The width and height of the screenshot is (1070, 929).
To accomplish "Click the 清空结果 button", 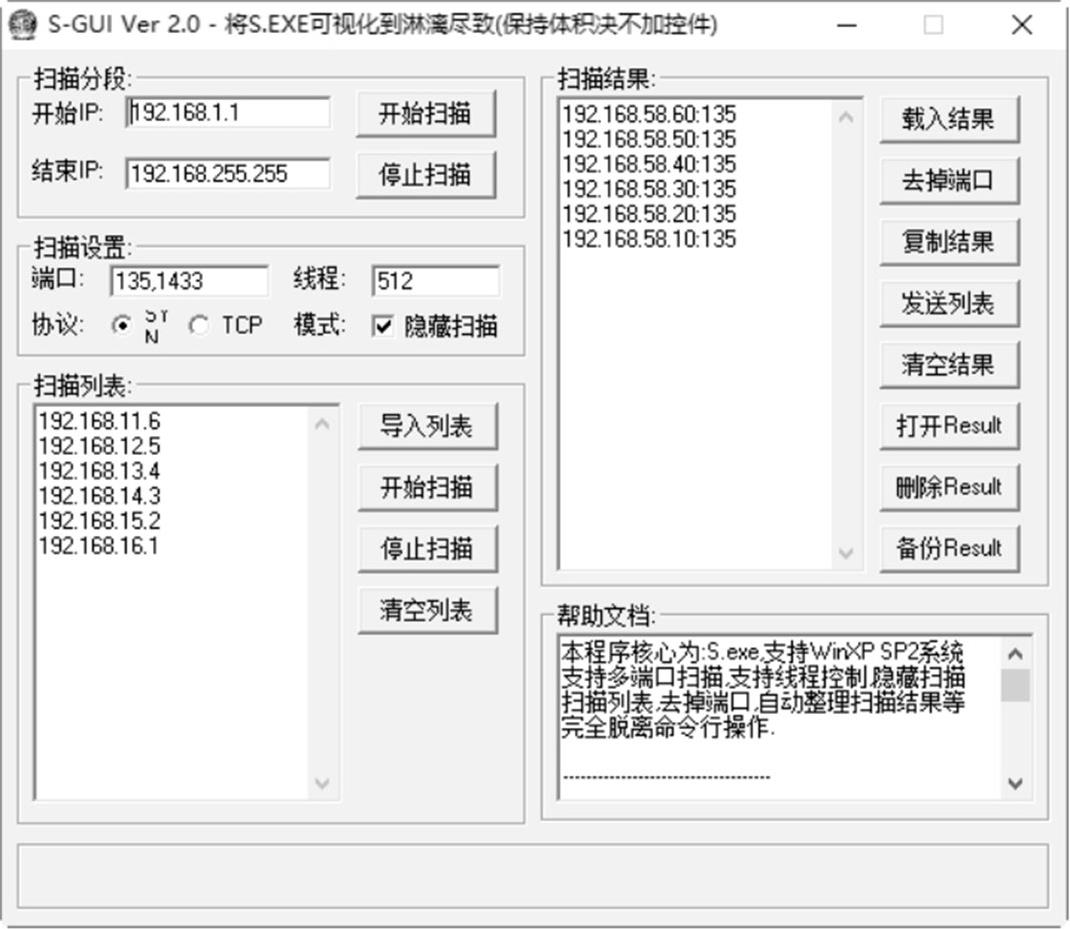I will click(949, 365).
